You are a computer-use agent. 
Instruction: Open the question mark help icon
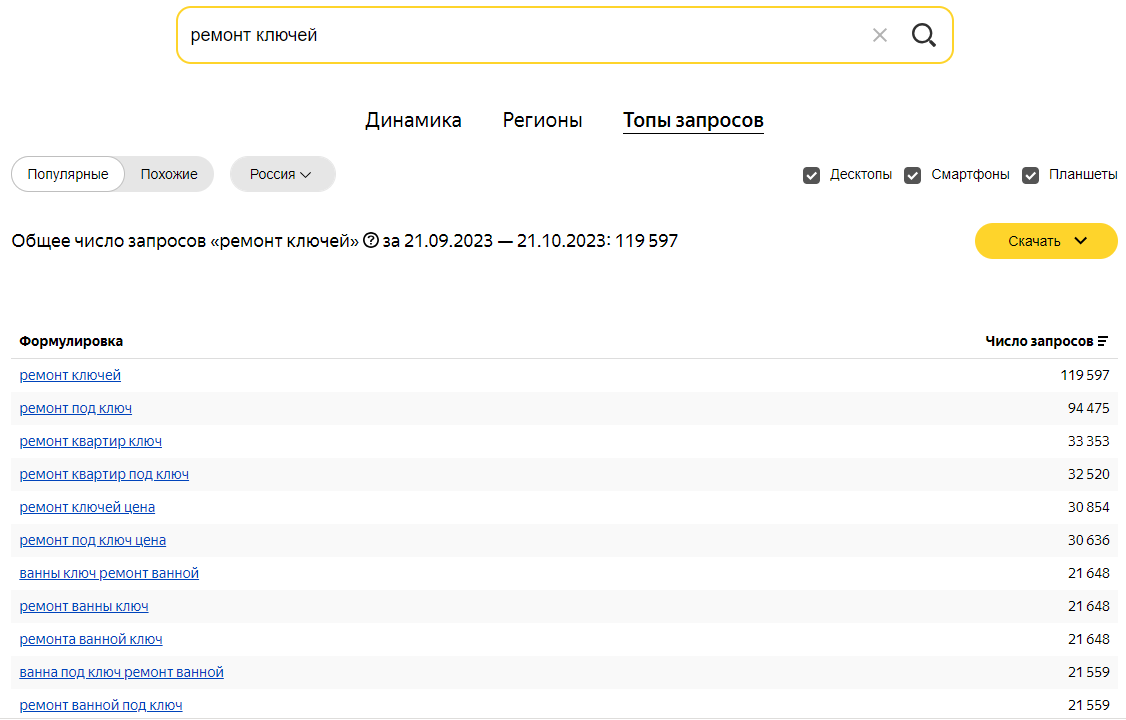coord(371,240)
